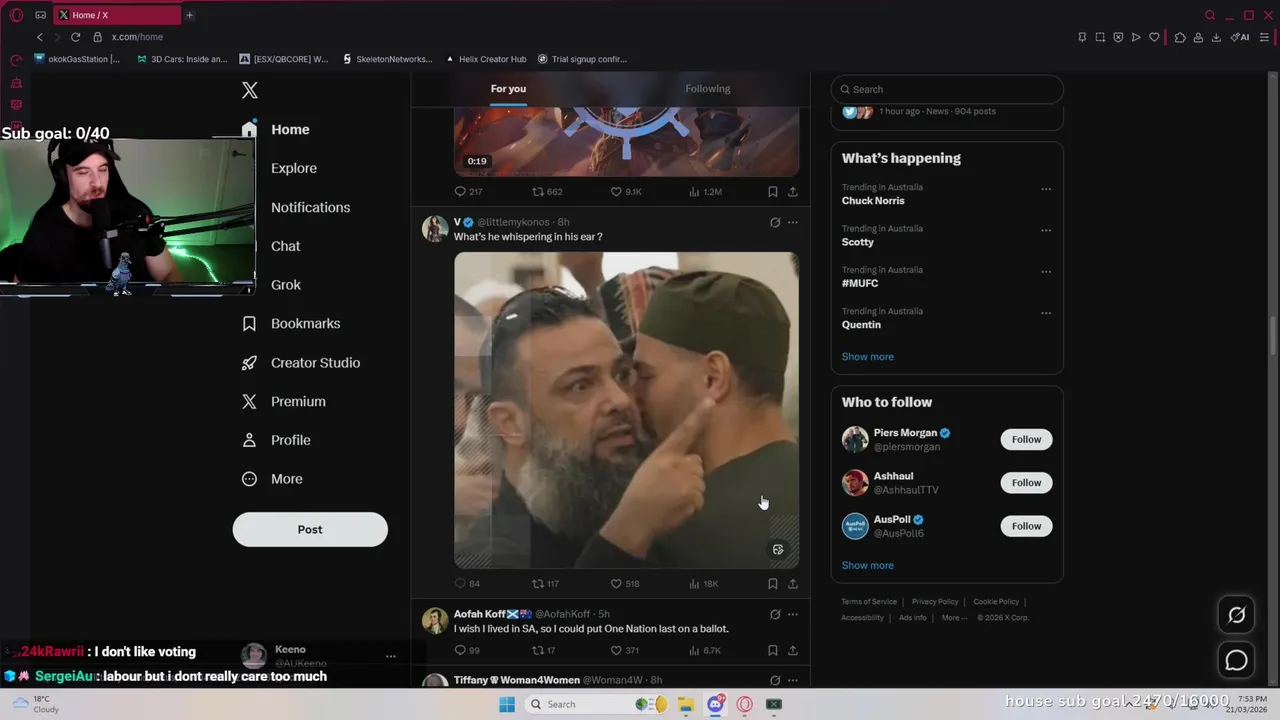
Task: Click the x.com/home address bar
Action: point(137,37)
